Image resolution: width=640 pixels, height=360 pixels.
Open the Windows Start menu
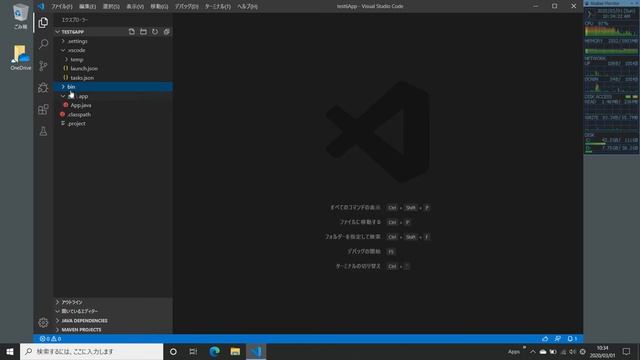[x=10, y=351]
